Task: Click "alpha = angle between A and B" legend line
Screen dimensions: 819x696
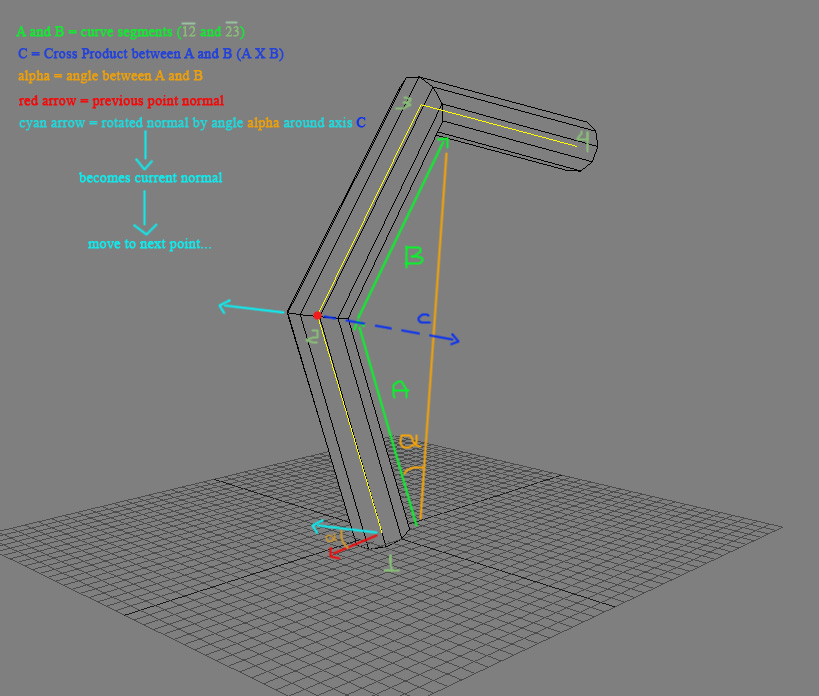Action: click(110, 76)
